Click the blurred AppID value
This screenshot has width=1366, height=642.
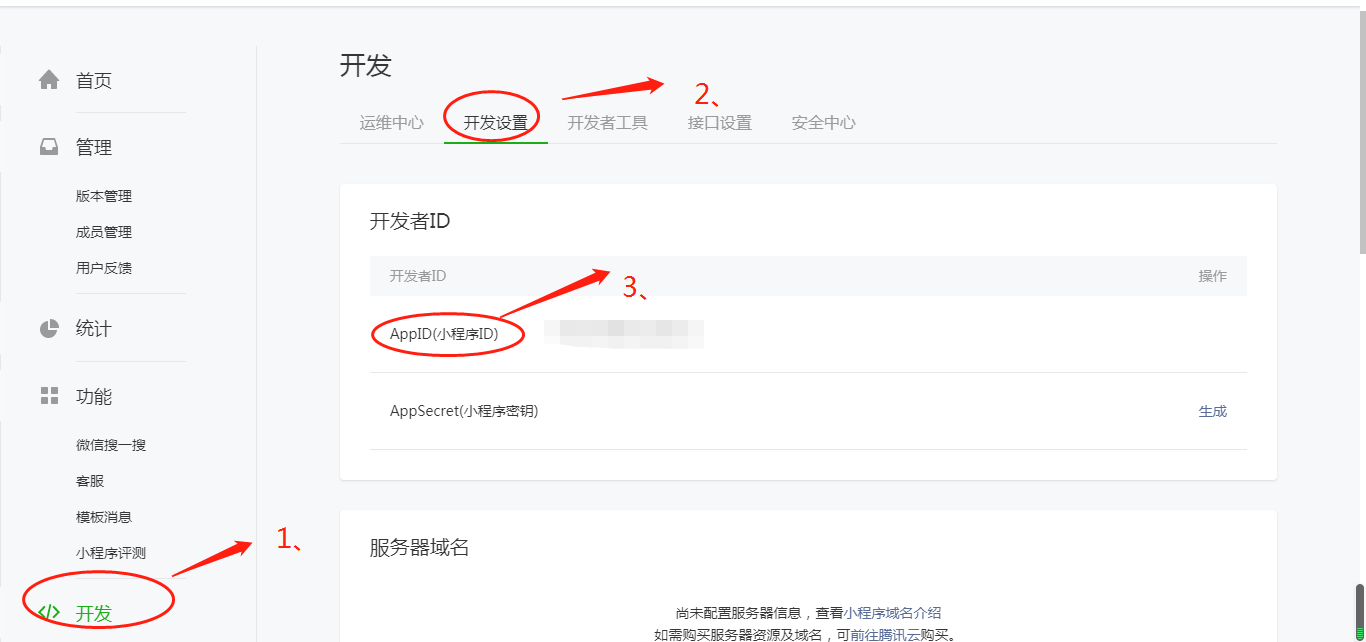click(624, 334)
